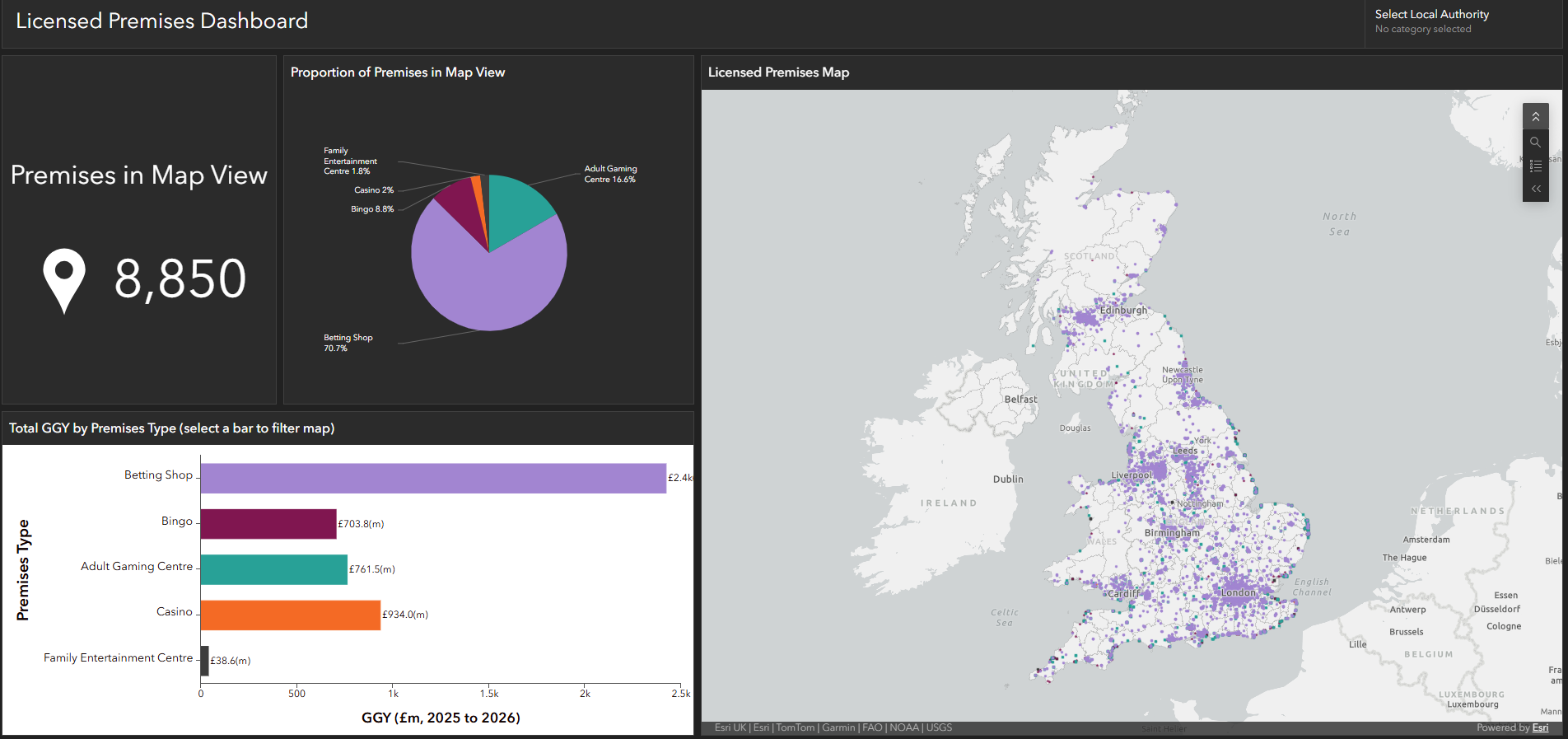Select the Bingo bar in the chart

(268, 524)
